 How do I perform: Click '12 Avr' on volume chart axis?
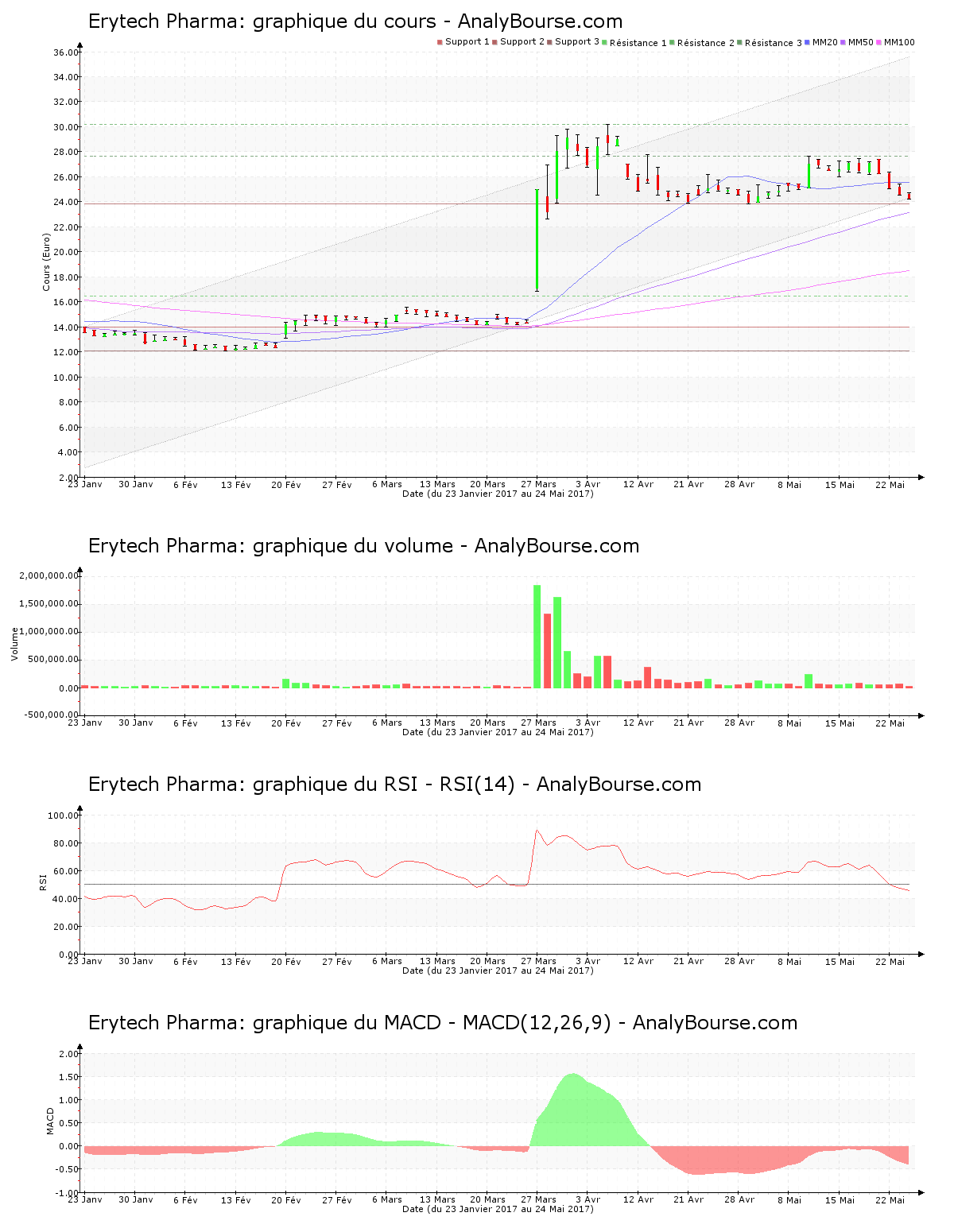coord(638,723)
